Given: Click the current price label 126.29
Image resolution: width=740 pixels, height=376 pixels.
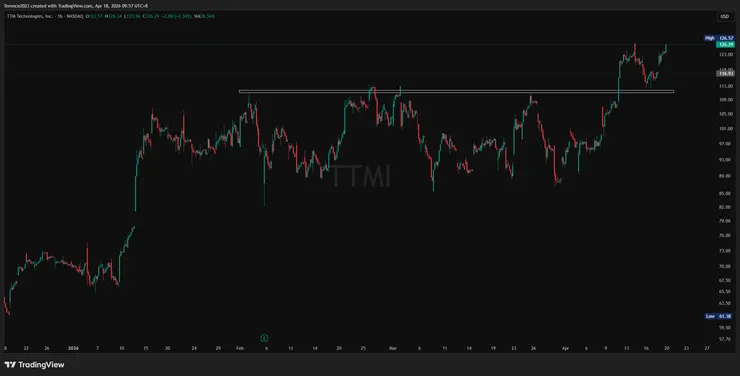Looking at the screenshot, I should pyautogui.click(x=725, y=44).
